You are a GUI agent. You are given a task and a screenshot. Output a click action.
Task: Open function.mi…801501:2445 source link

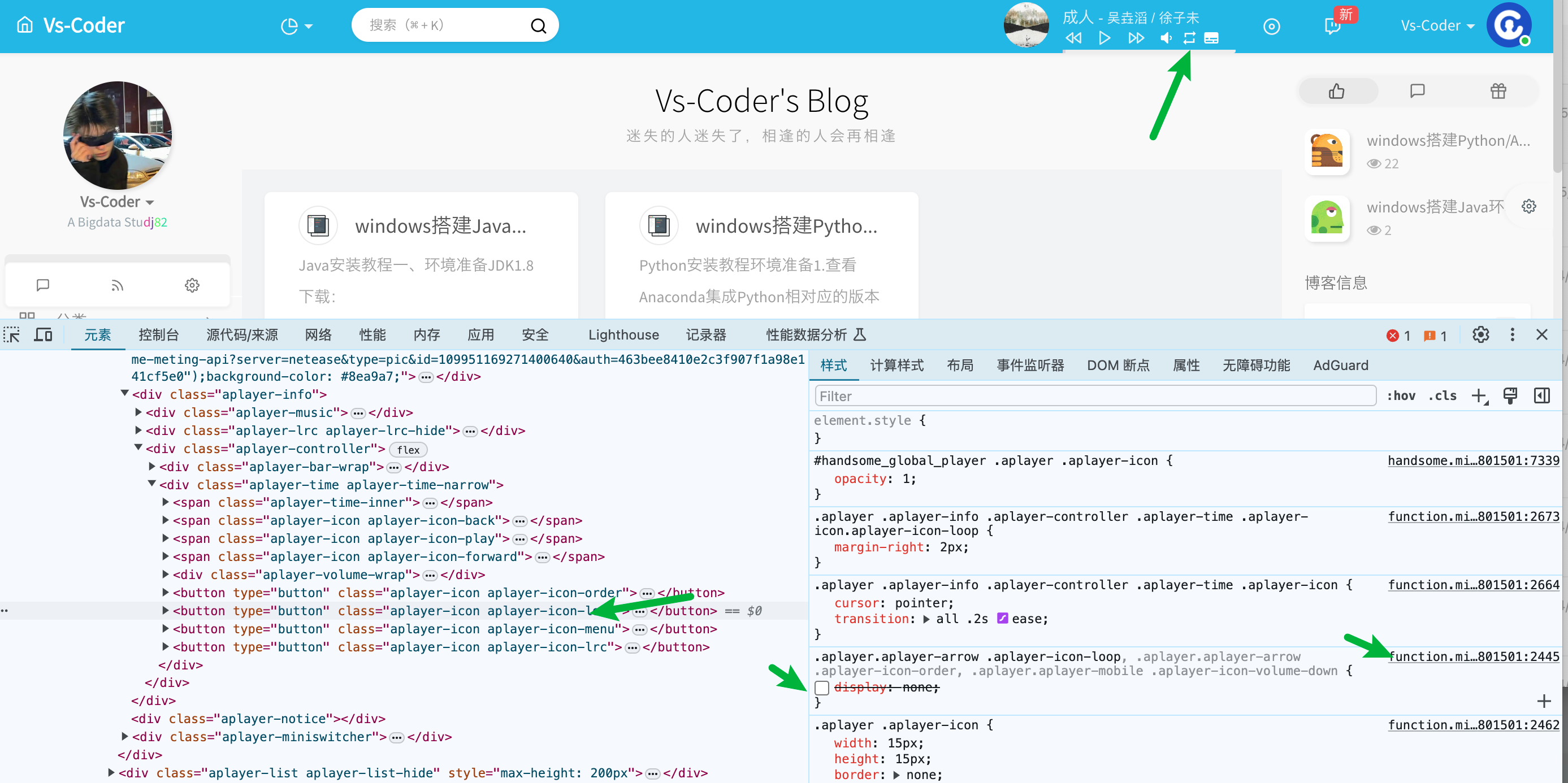(1473, 656)
